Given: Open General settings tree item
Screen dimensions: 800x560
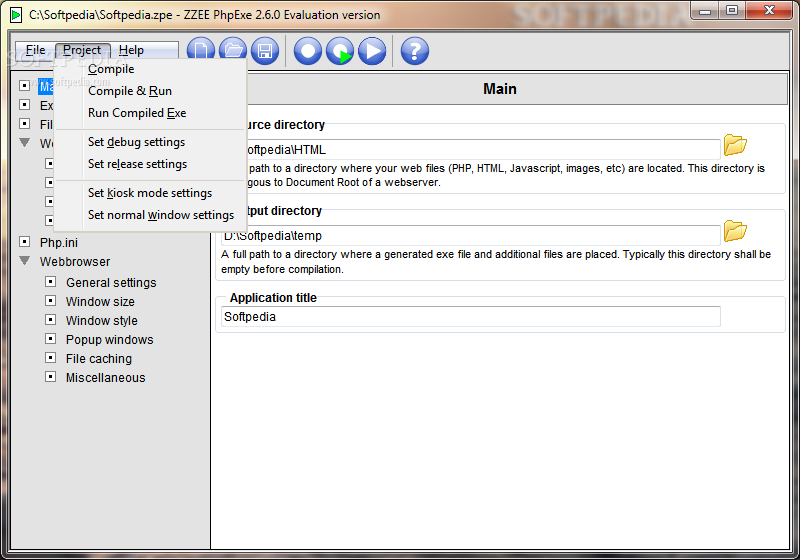Looking at the screenshot, I should coord(111,283).
